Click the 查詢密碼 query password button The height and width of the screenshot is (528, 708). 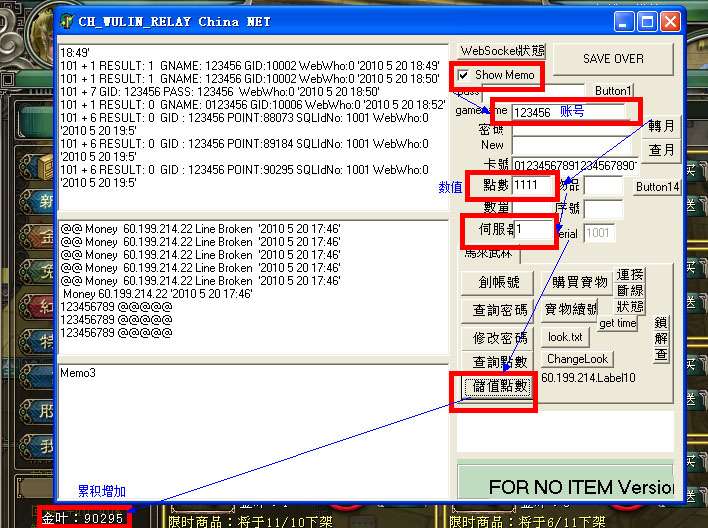tap(500, 311)
